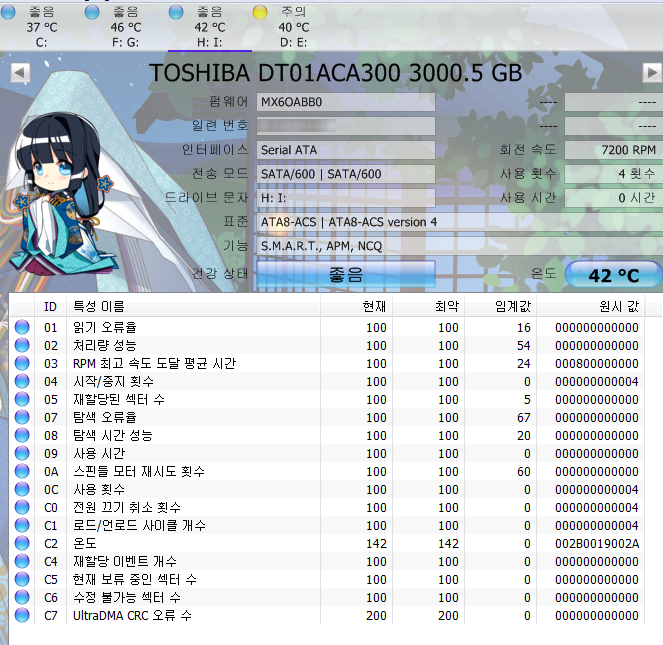Click the 최악 column header
The image size is (663, 645).
[x=429, y=306]
